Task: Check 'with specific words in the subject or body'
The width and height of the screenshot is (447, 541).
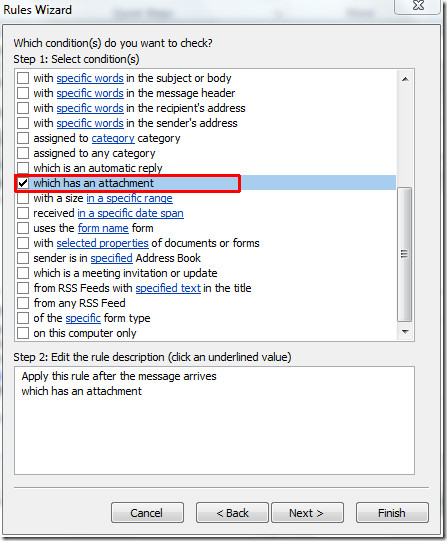Action: (23, 78)
